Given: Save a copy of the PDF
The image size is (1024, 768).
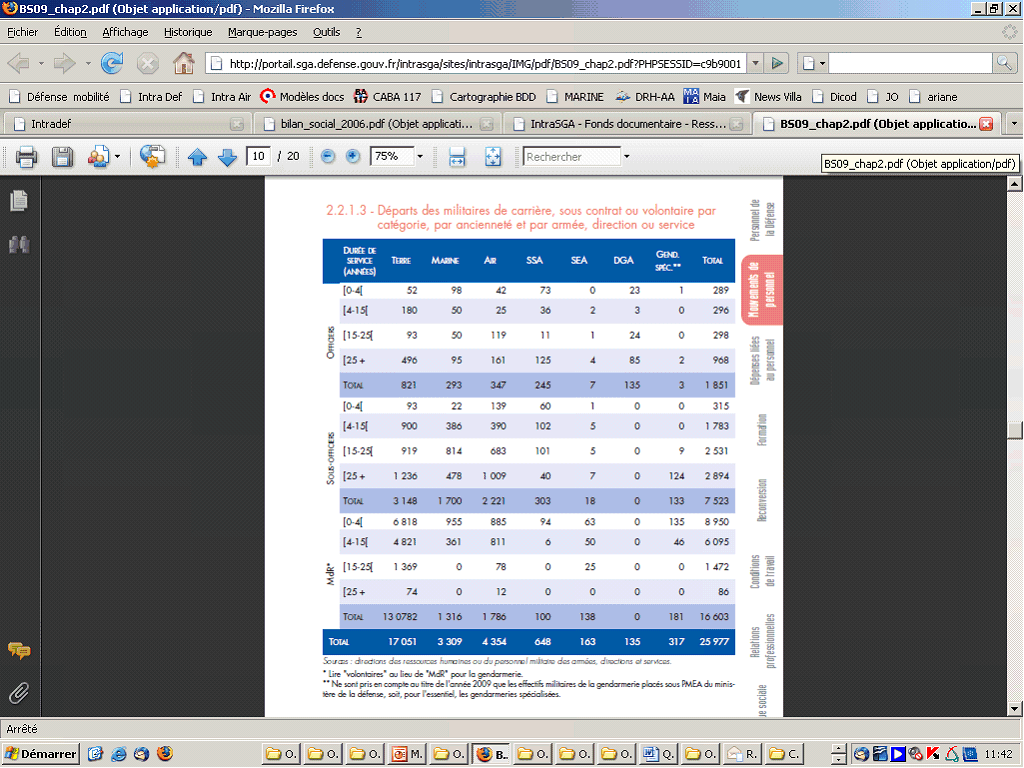Looking at the screenshot, I should (x=62, y=157).
